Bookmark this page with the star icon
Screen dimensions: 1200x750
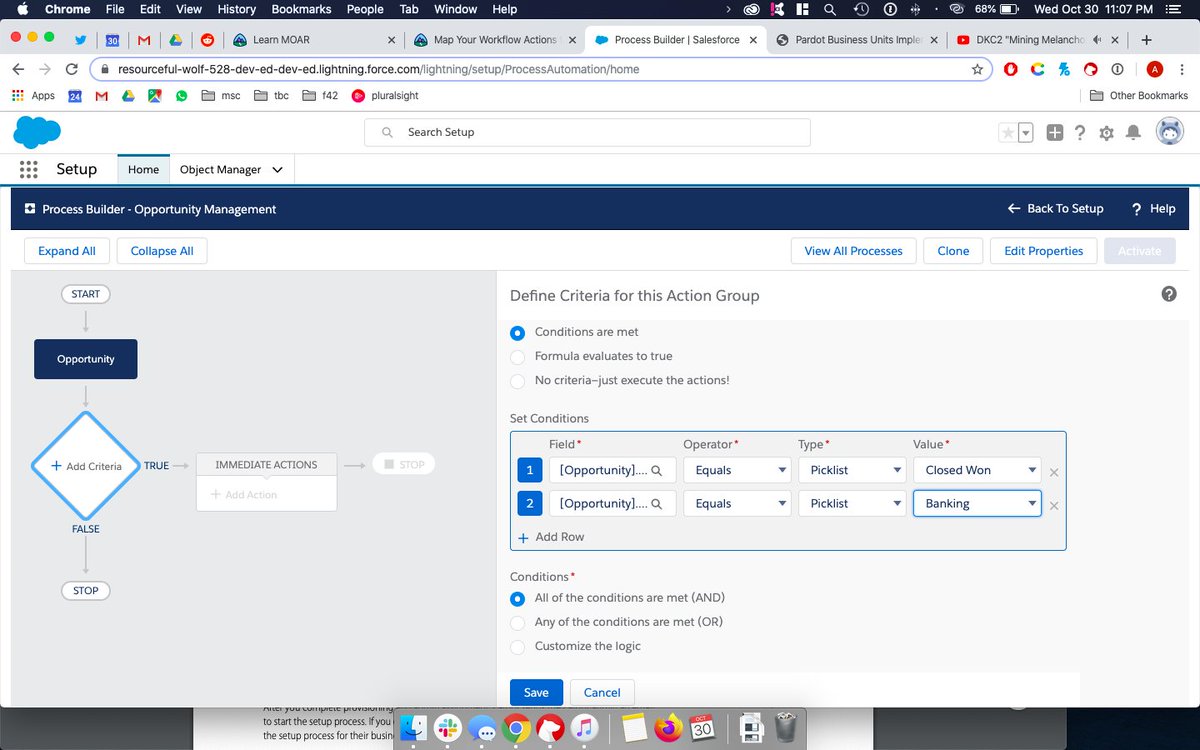pyautogui.click(x=977, y=69)
